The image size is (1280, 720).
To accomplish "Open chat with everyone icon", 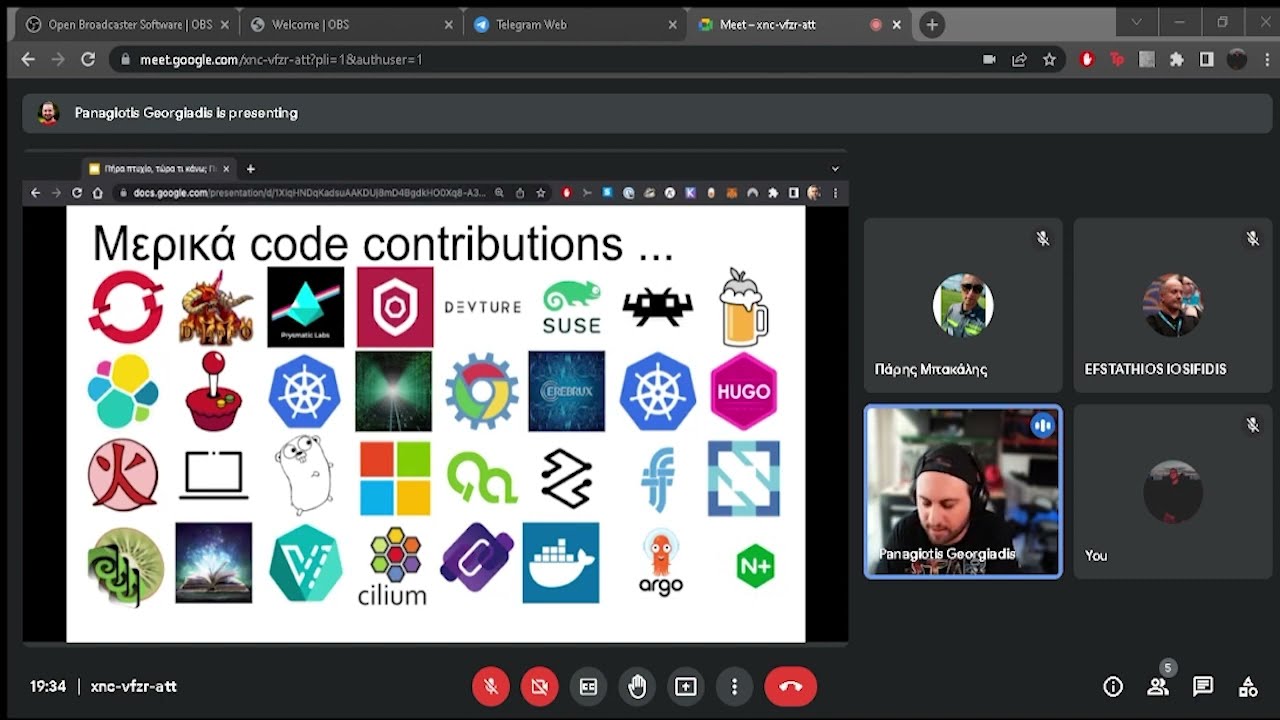I will [x=1203, y=687].
